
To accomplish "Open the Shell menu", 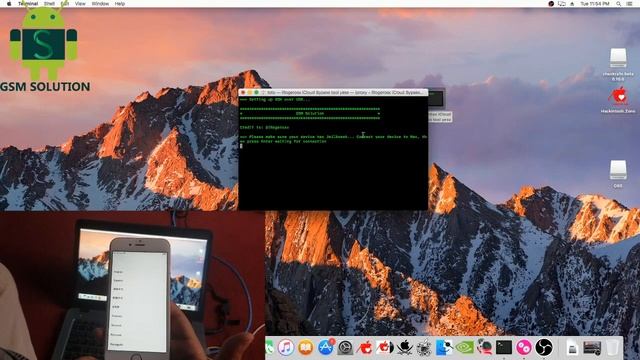I will coord(49,4).
